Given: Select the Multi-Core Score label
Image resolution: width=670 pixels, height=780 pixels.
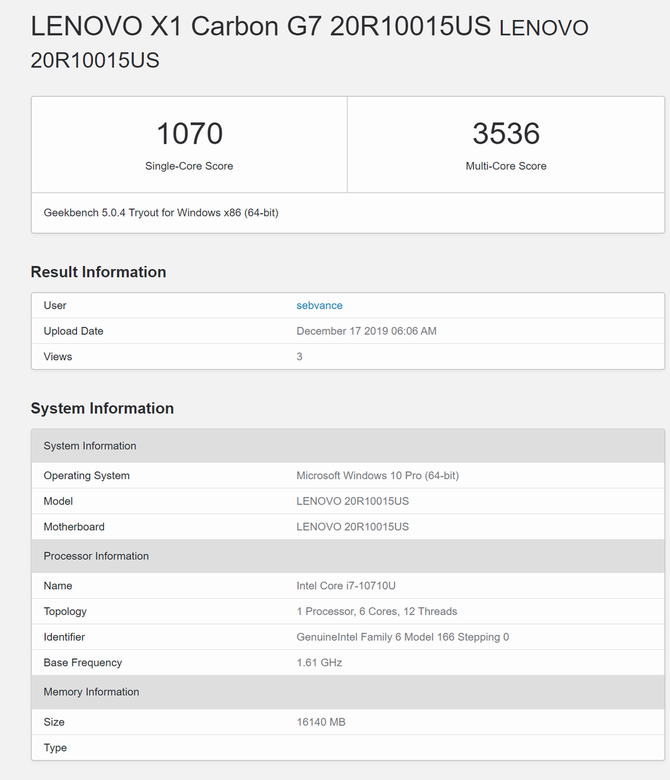Looking at the screenshot, I should [x=506, y=166].
